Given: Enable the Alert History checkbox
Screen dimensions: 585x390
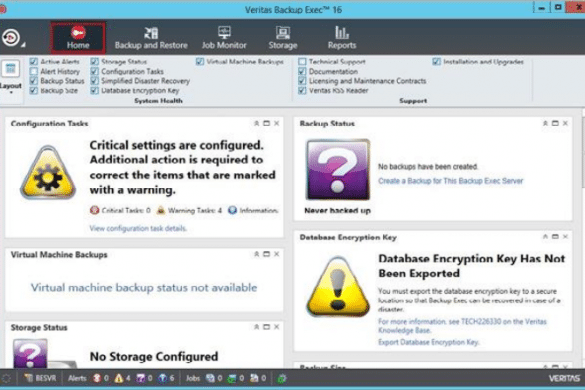Looking at the screenshot, I should (34, 71).
